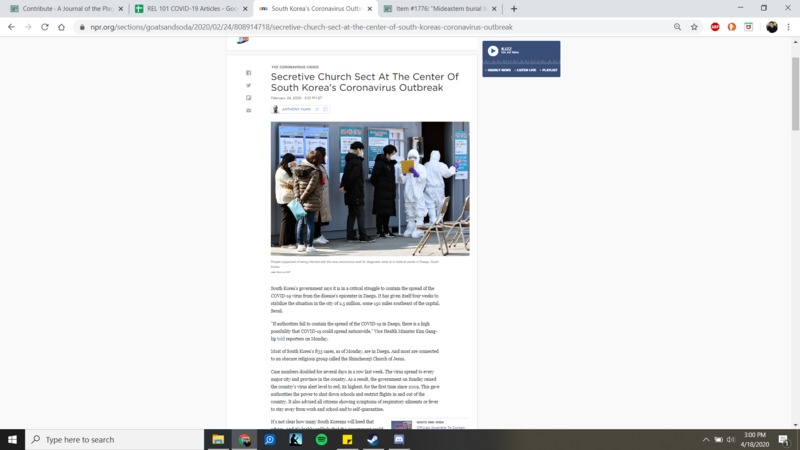Image resolution: width=800 pixels, height=450 pixels.
Task: Open the red ABP ad blocker extension
Action: point(715,27)
